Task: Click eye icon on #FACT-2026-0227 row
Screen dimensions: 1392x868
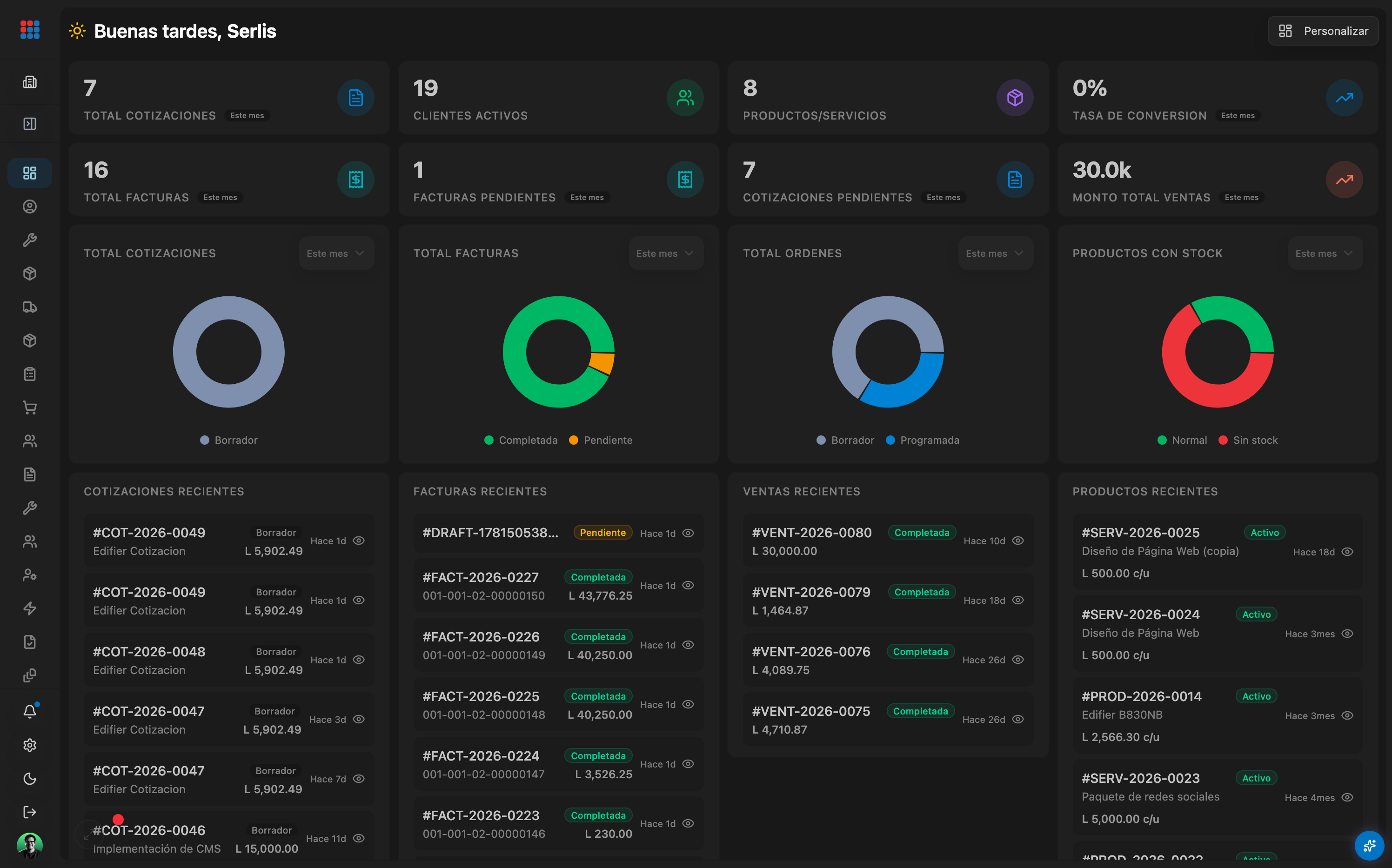Action: [x=688, y=585]
